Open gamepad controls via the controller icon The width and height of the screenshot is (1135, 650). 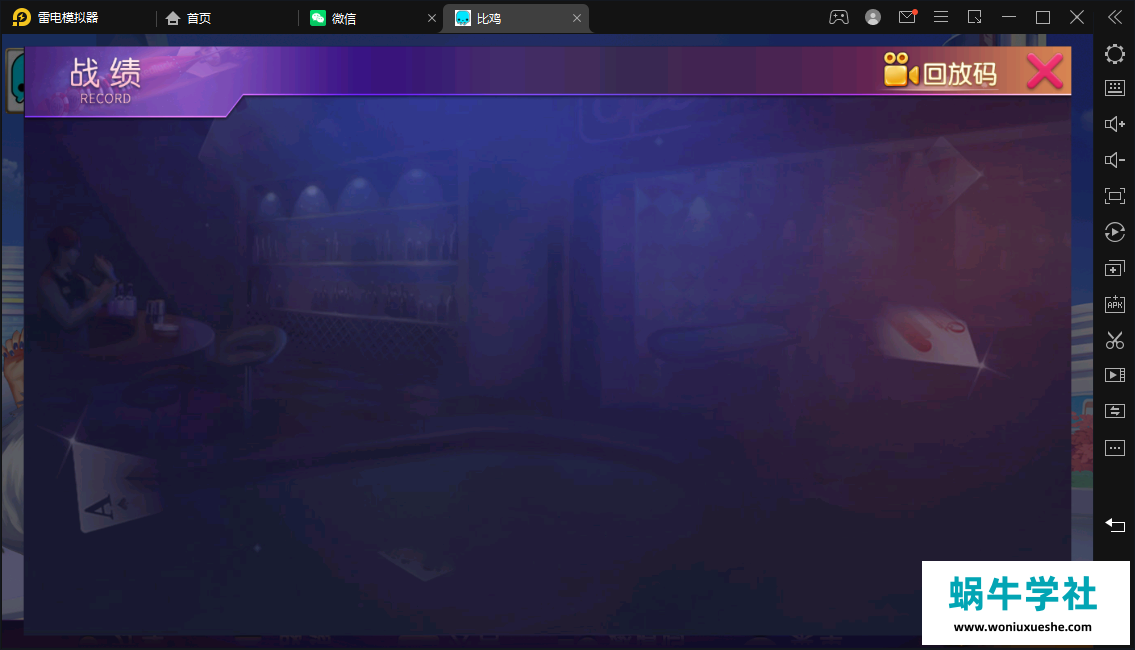pos(838,16)
